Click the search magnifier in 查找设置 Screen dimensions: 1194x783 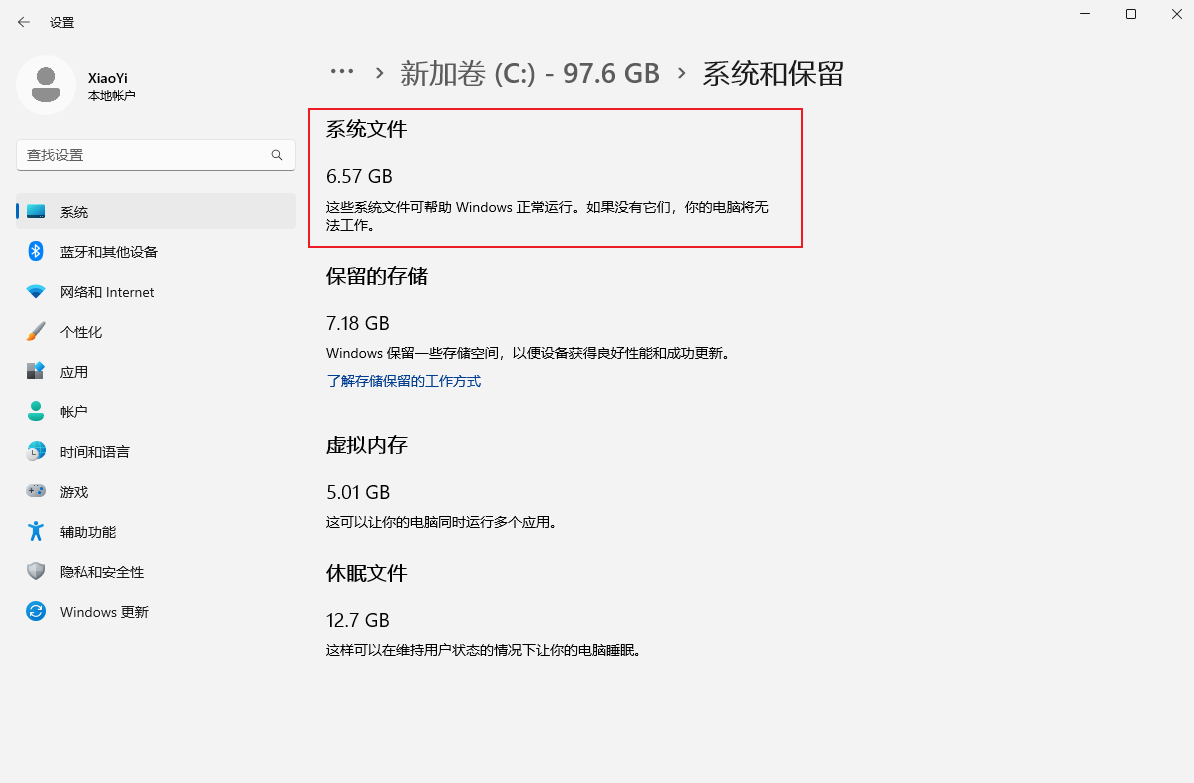(x=276, y=155)
